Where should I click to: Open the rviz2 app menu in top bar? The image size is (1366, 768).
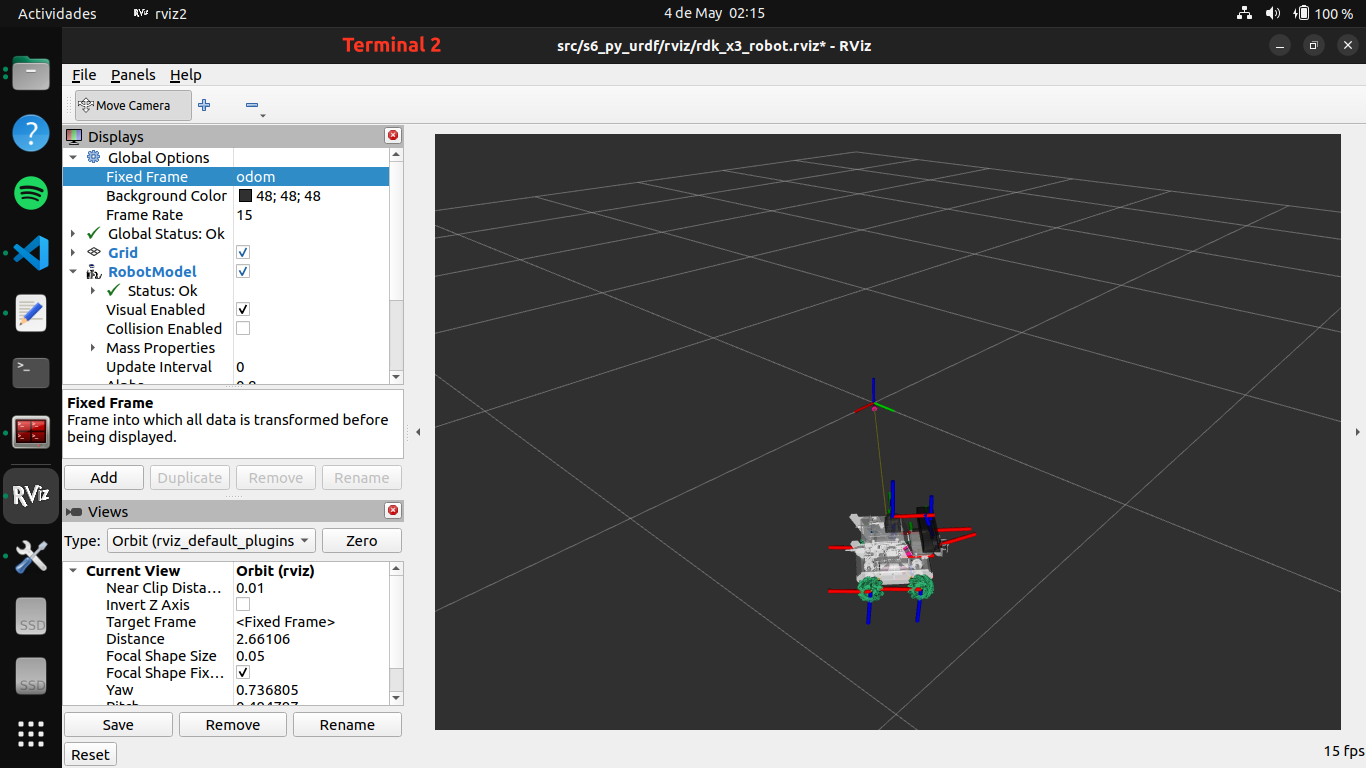point(160,13)
